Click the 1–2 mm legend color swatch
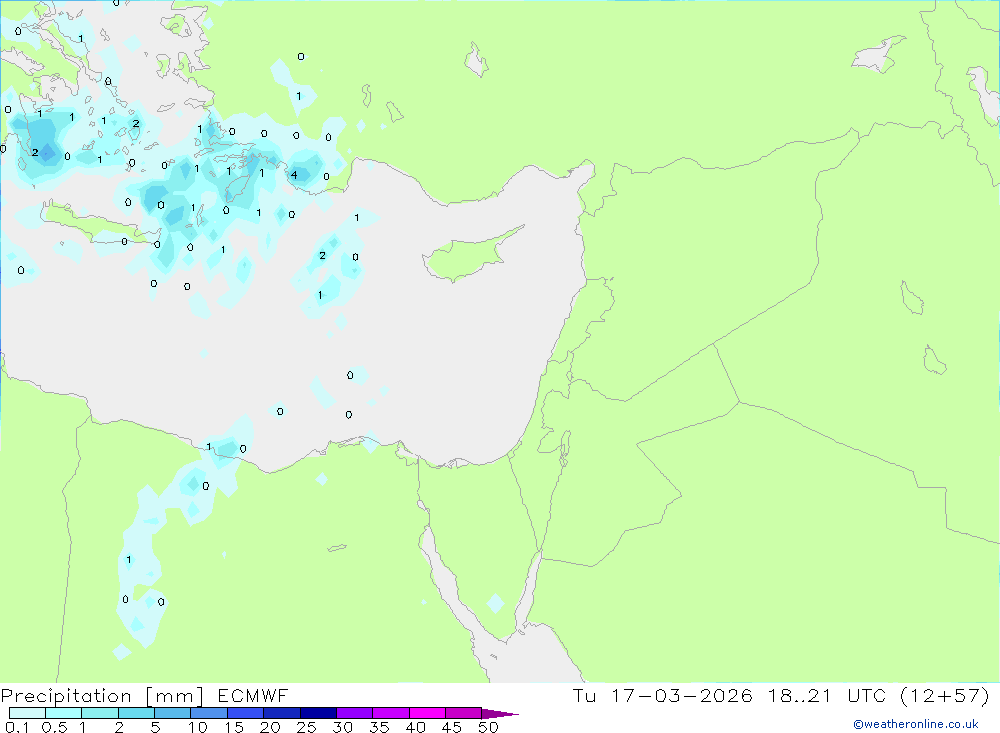This screenshot has height=733, width=1000. pos(100,713)
